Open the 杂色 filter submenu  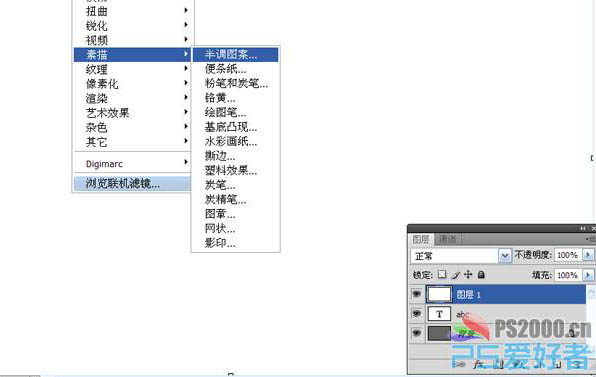pyautogui.click(x=132, y=127)
